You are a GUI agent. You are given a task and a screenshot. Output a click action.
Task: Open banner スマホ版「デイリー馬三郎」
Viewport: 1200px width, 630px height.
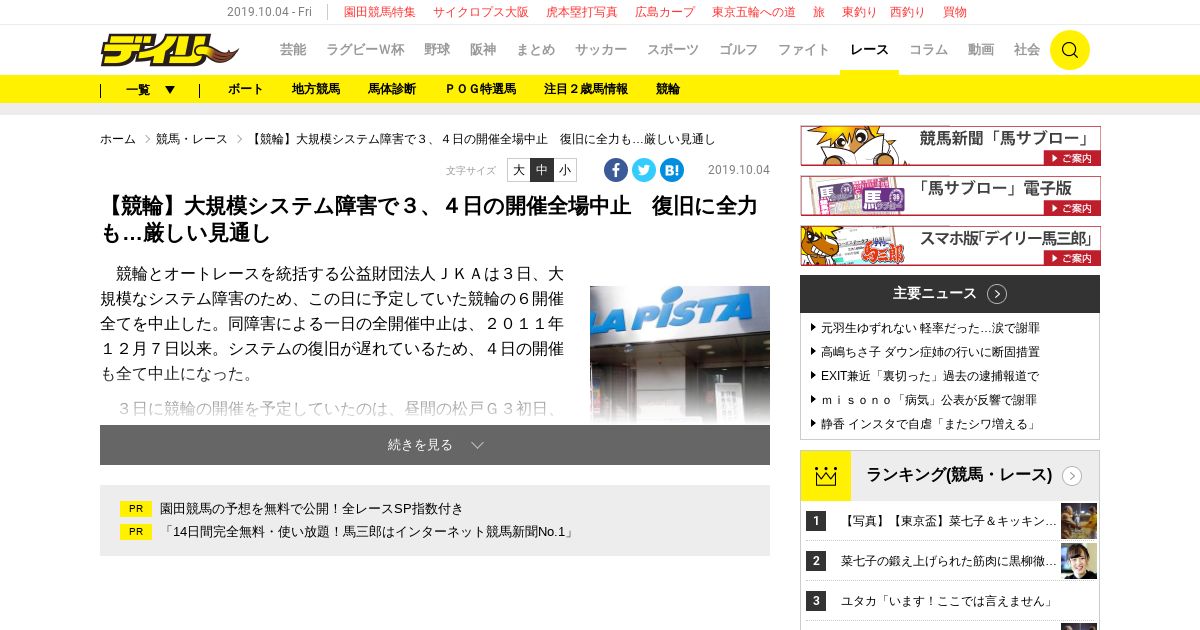[950, 246]
